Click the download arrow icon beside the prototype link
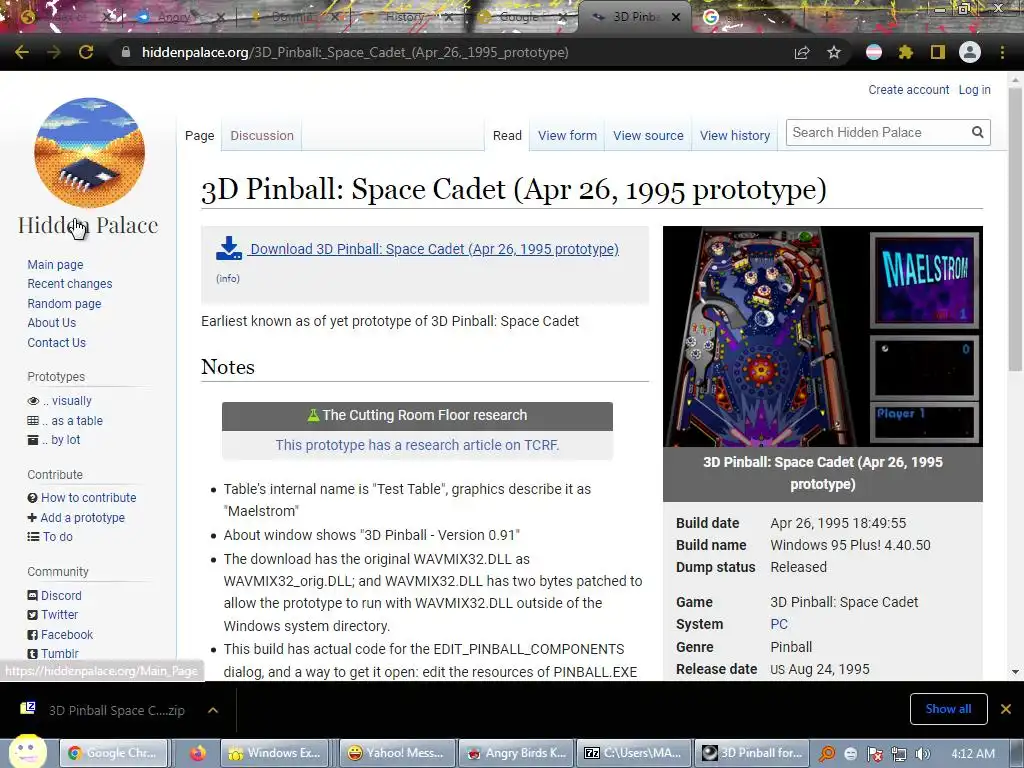 229,248
